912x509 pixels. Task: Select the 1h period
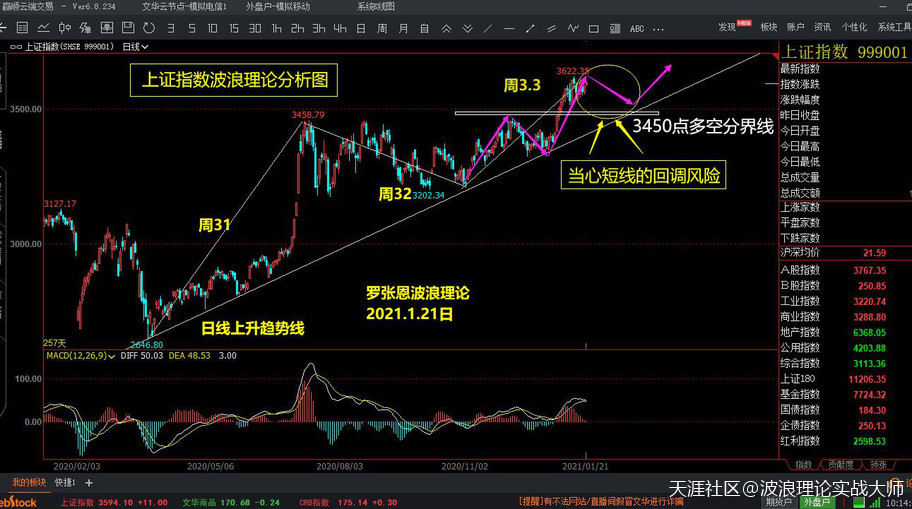tap(276, 28)
